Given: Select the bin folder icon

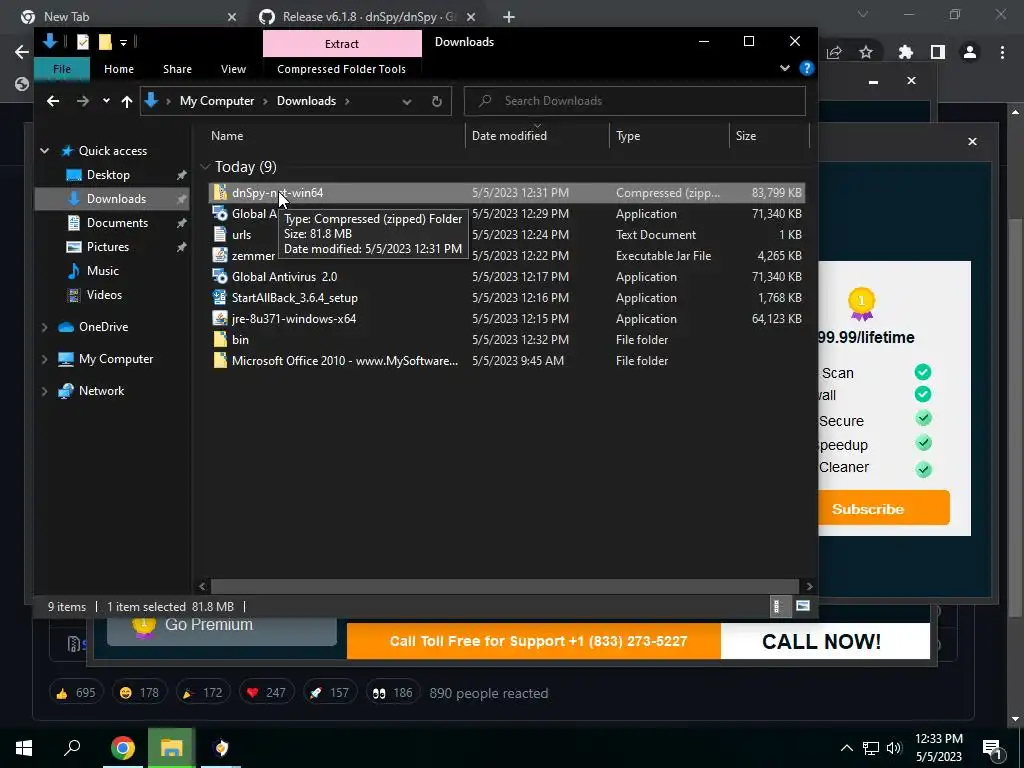Looking at the screenshot, I should (220, 340).
